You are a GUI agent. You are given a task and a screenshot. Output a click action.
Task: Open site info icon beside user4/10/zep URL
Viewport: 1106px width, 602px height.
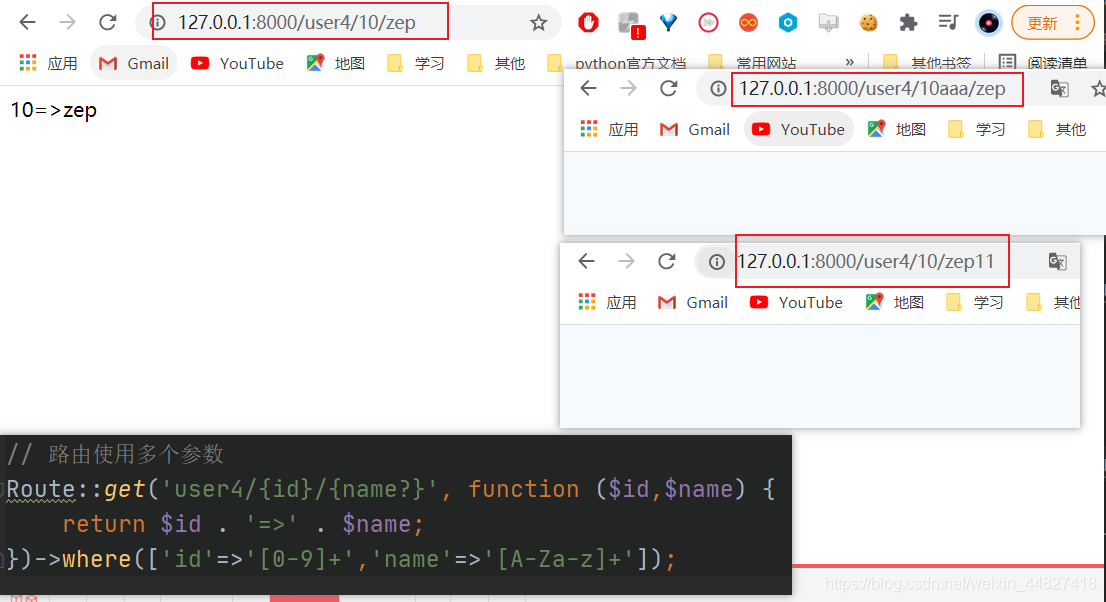158,23
